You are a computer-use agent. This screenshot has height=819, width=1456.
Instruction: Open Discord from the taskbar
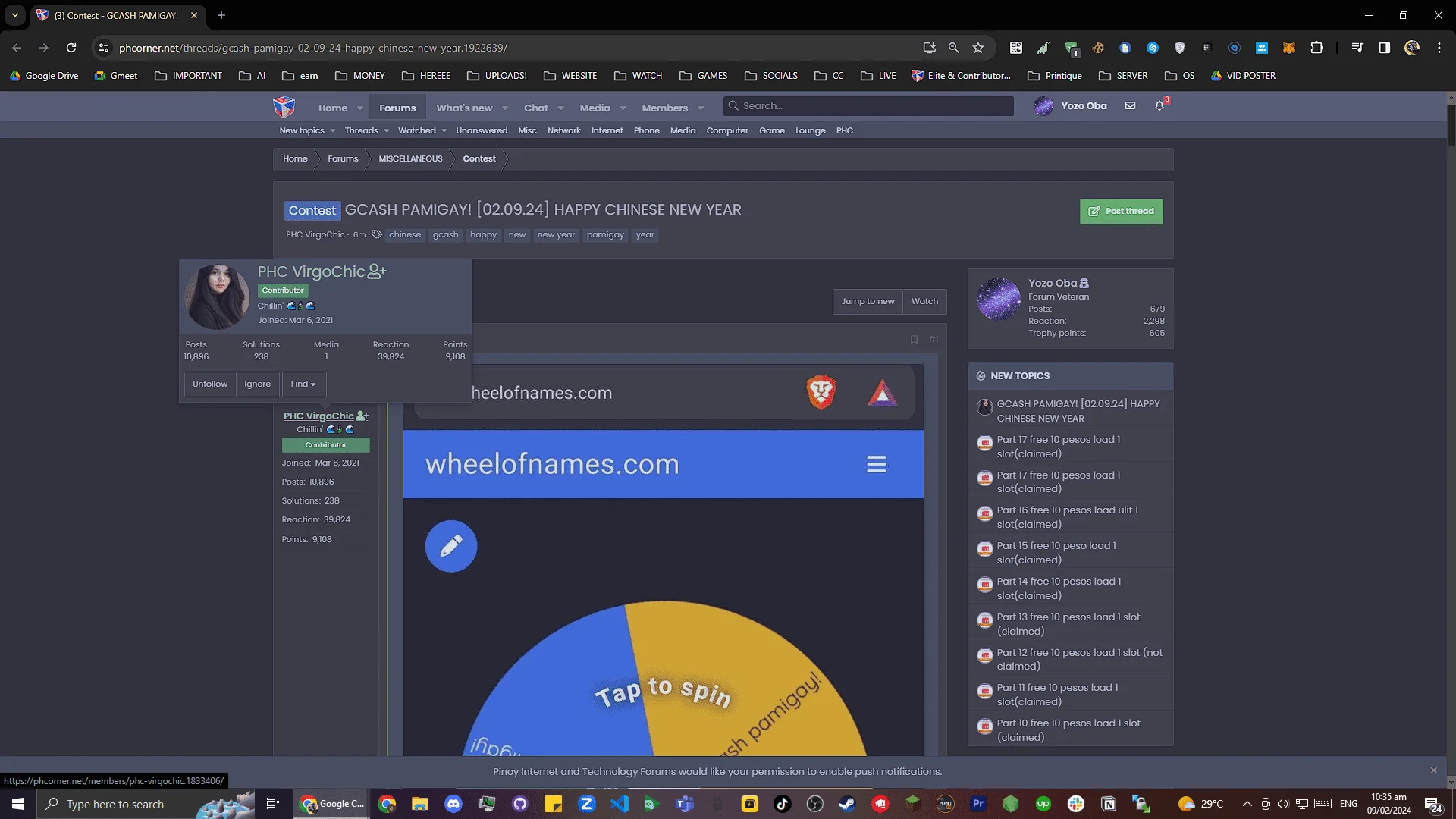453,804
